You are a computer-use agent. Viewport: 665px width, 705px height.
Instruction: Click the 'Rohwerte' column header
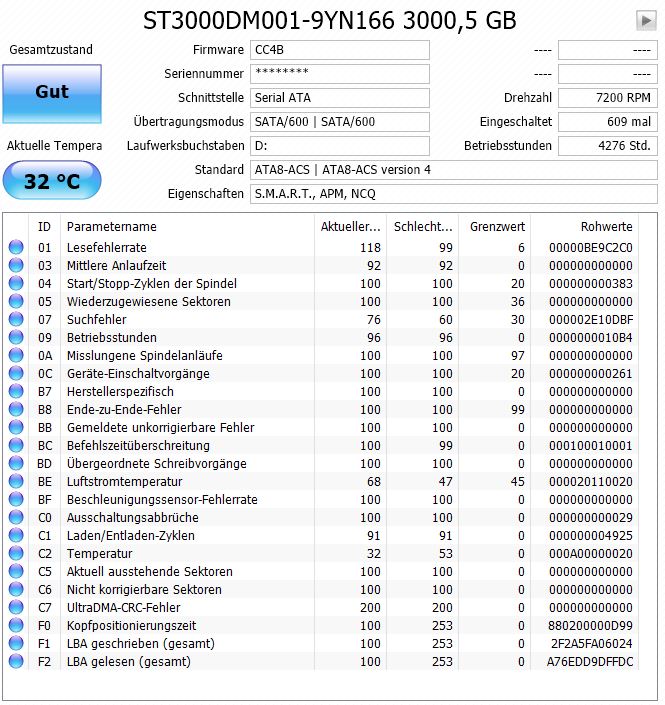(585, 227)
